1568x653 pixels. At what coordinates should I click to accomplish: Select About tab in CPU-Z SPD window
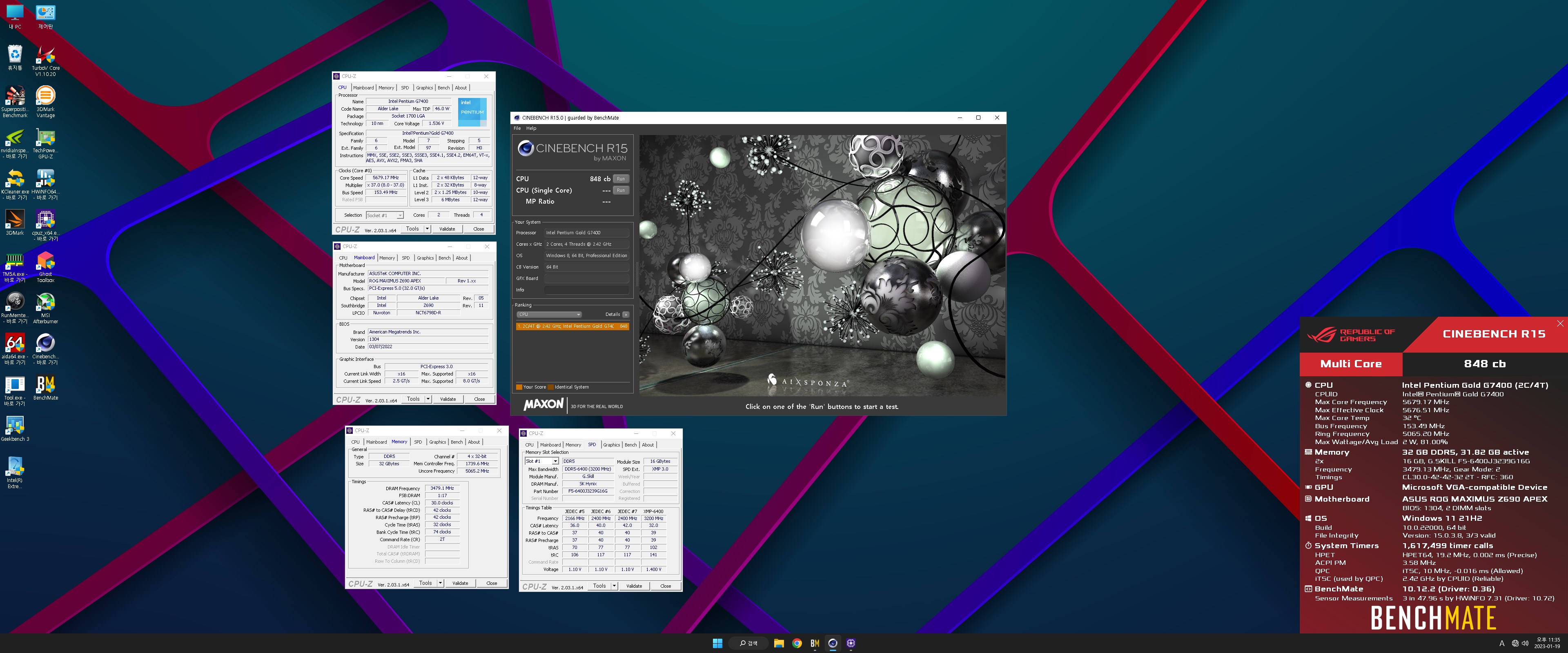pyautogui.click(x=648, y=445)
